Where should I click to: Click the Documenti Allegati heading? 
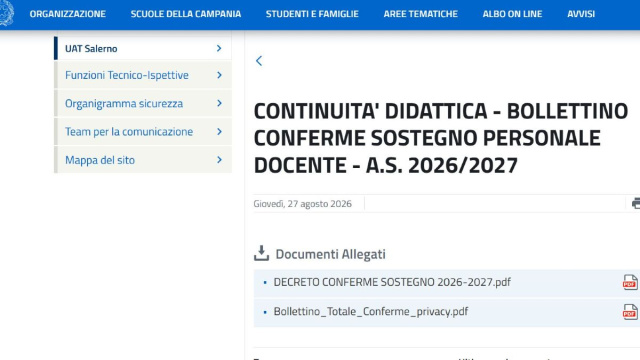click(x=331, y=254)
